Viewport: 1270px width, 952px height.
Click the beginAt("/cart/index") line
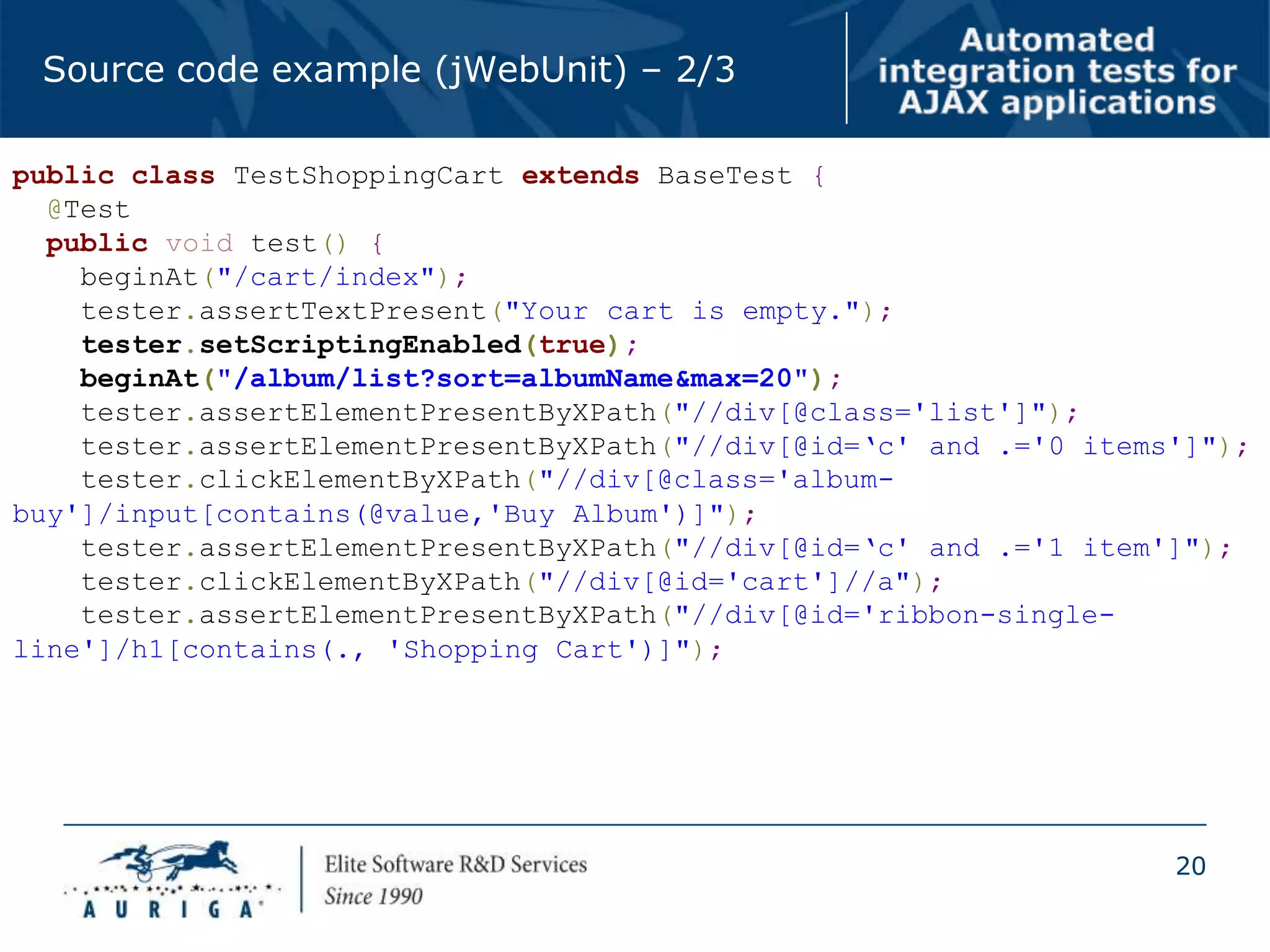[x=273, y=277]
